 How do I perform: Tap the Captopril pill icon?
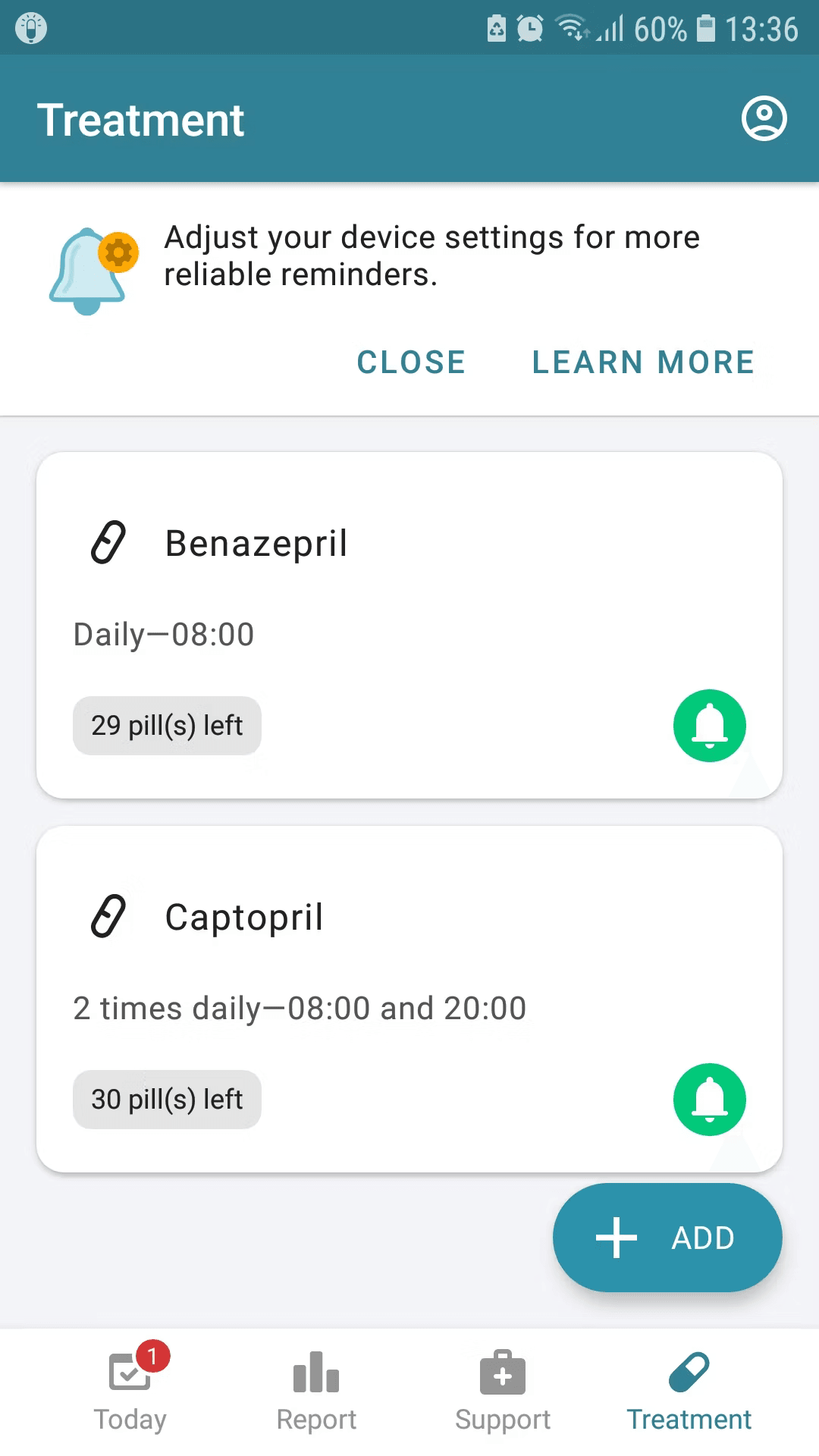(108, 917)
